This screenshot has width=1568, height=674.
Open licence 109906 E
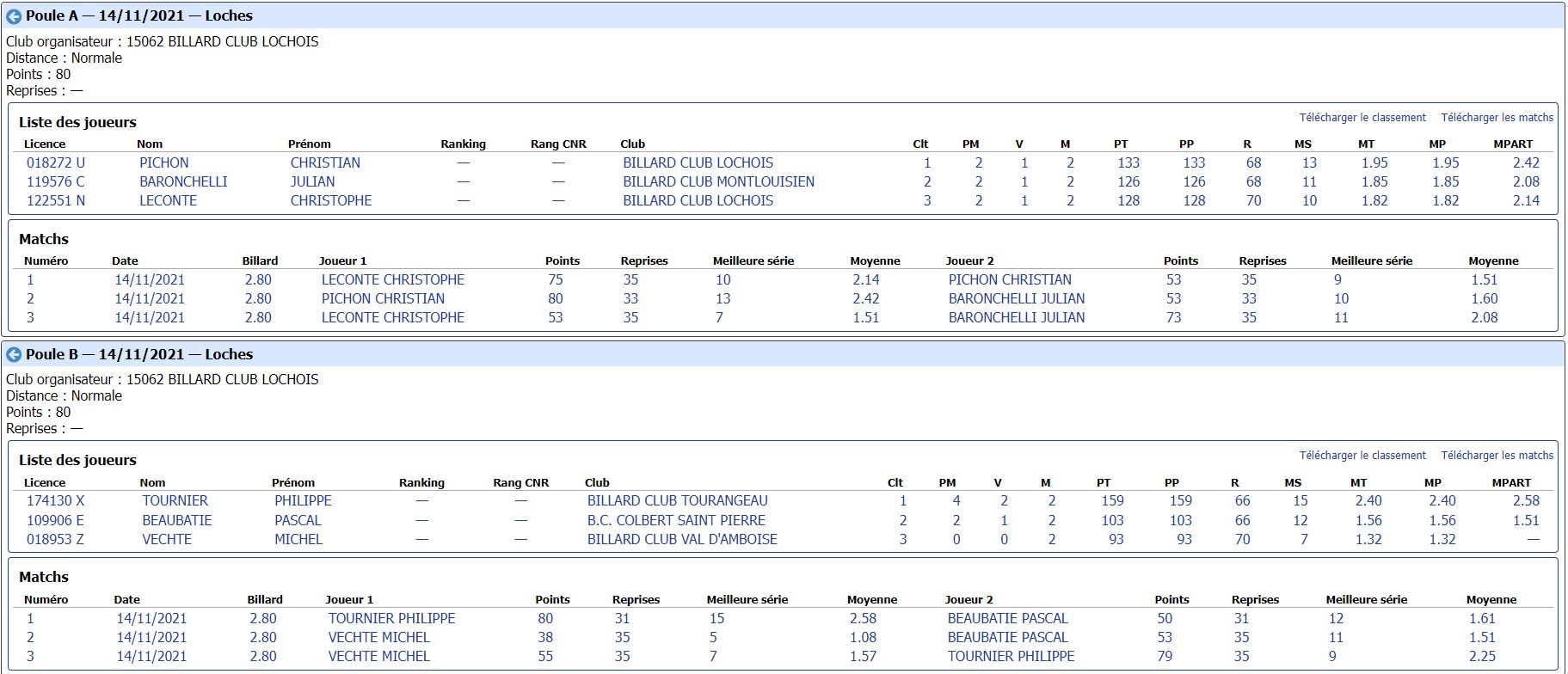(x=56, y=521)
